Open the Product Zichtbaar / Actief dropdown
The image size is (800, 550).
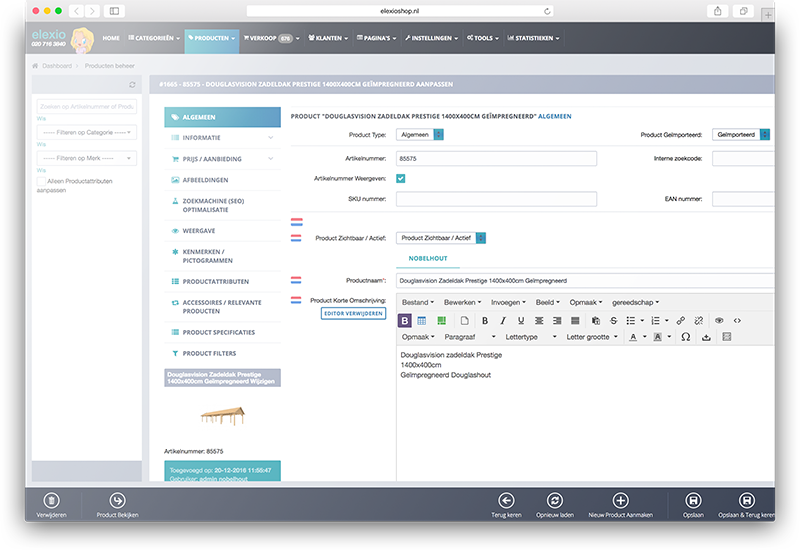[x=441, y=238]
